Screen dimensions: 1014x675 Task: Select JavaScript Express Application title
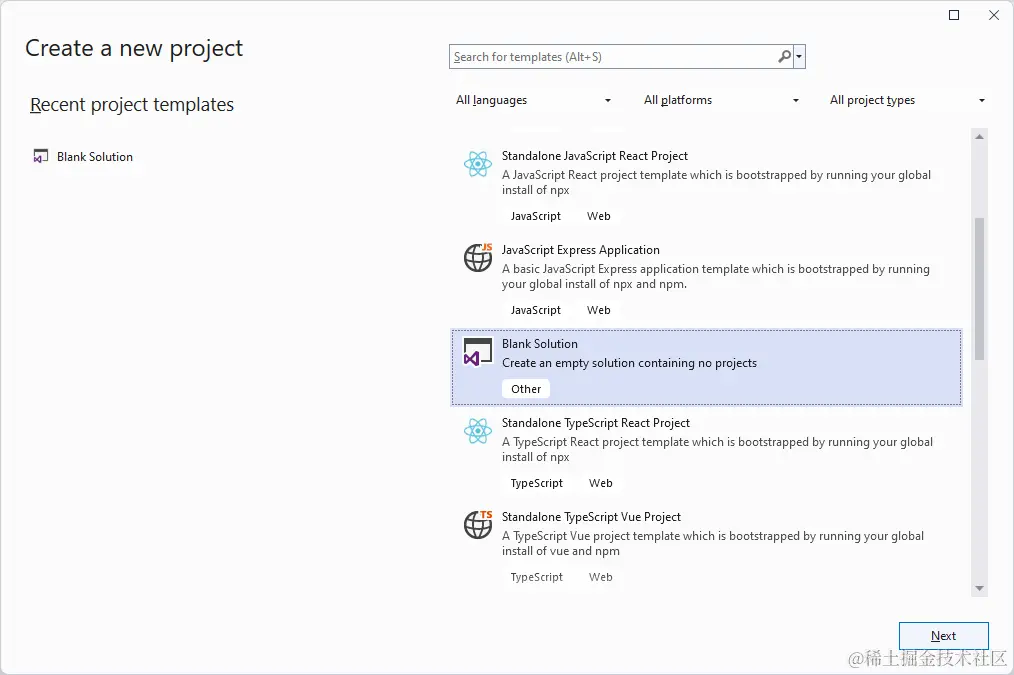(x=581, y=250)
